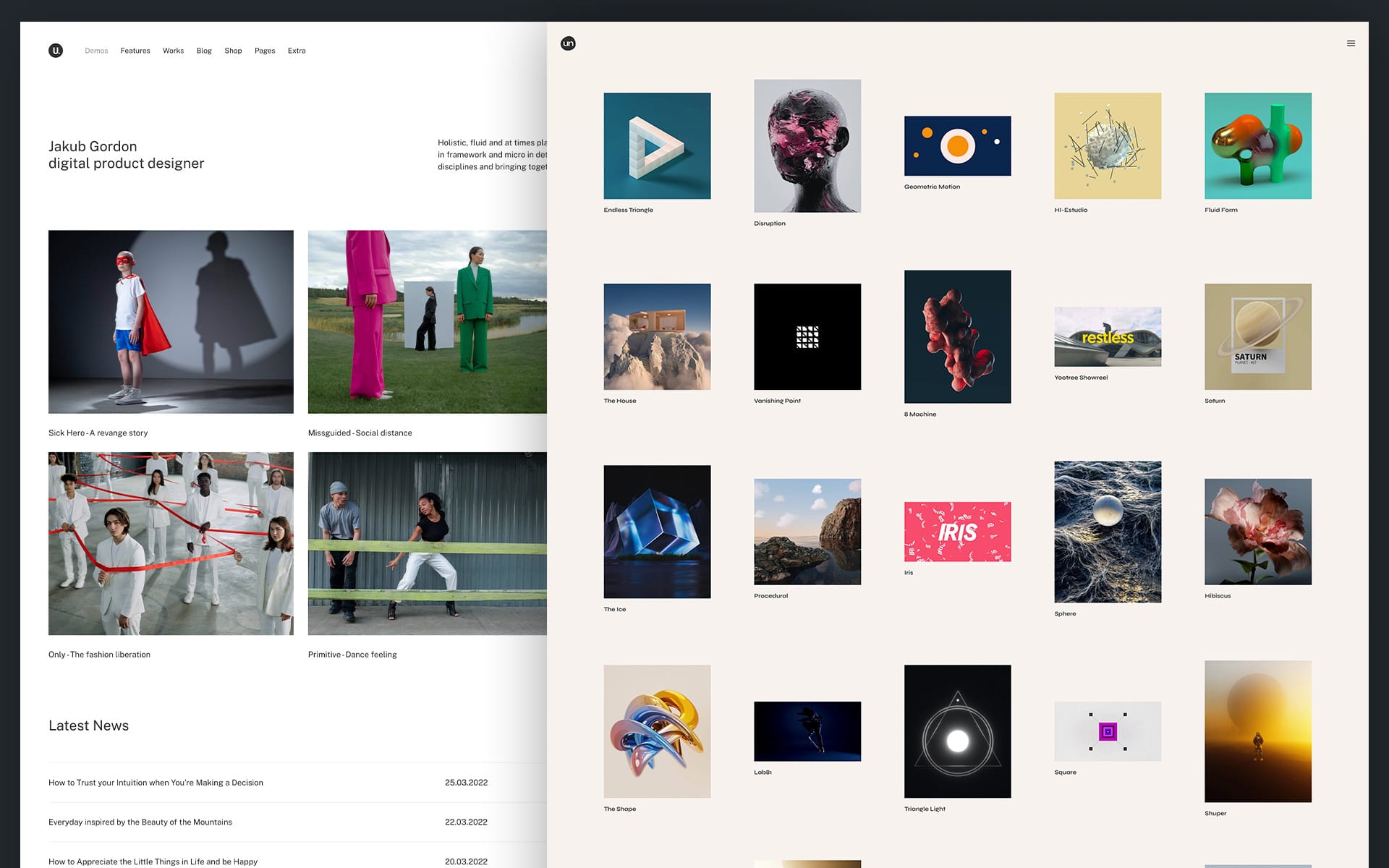Click the black 'un' logo icon

click(568, 43)
